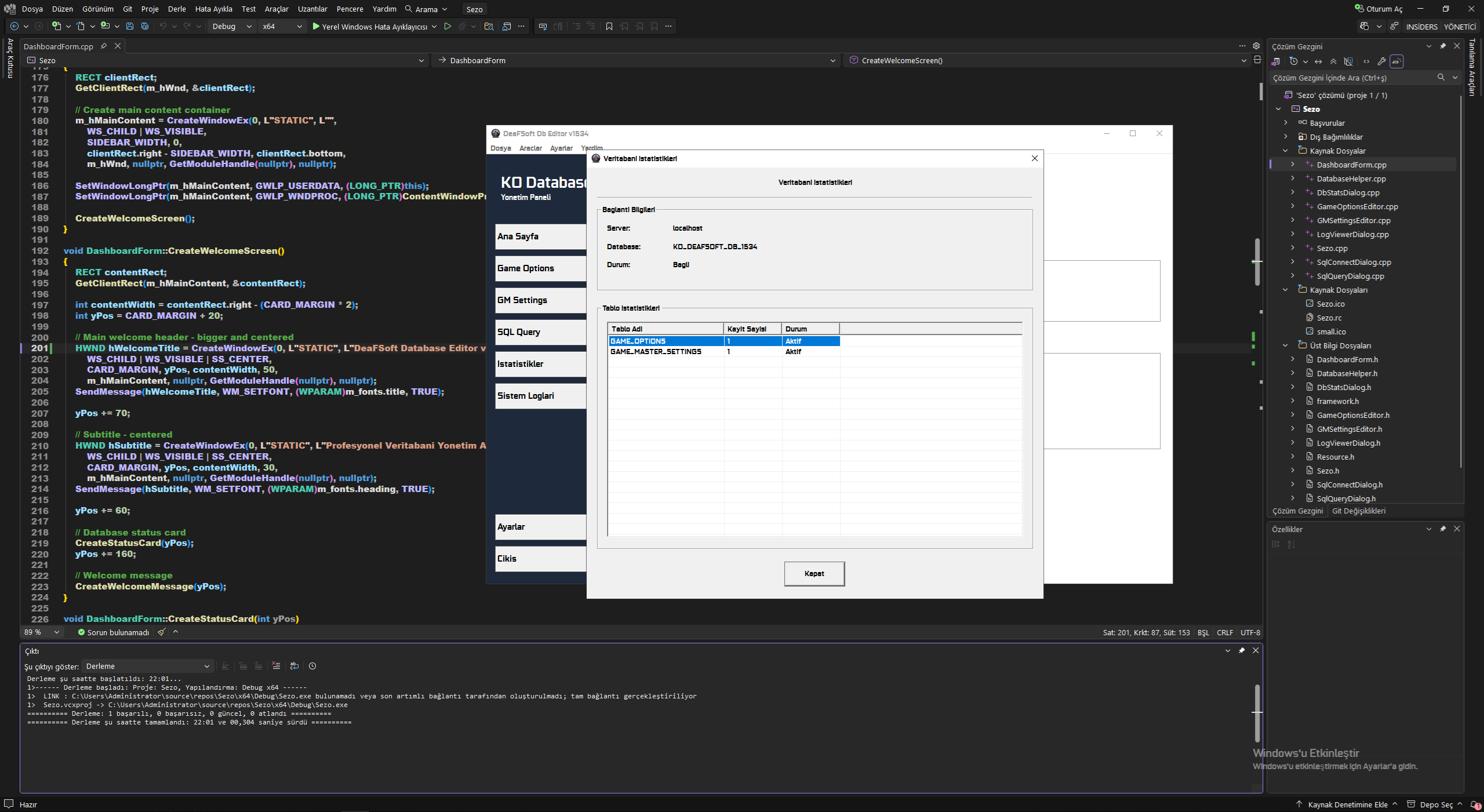Click Game Options in KO Database sidebar
The width and height of the screenshot is (1484, 812).
click(540, 268)
